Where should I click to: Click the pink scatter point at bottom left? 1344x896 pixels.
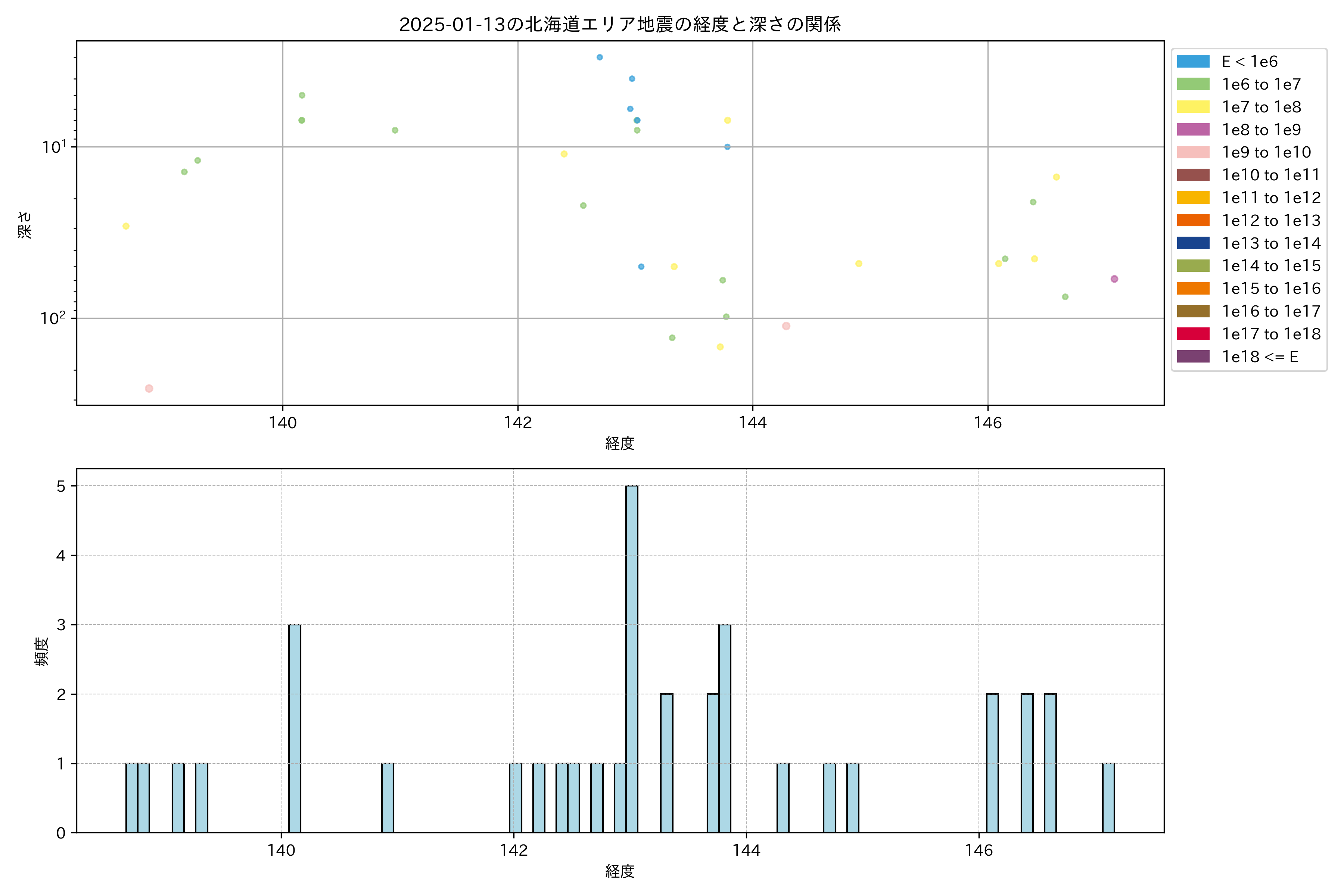pos(149,389)
